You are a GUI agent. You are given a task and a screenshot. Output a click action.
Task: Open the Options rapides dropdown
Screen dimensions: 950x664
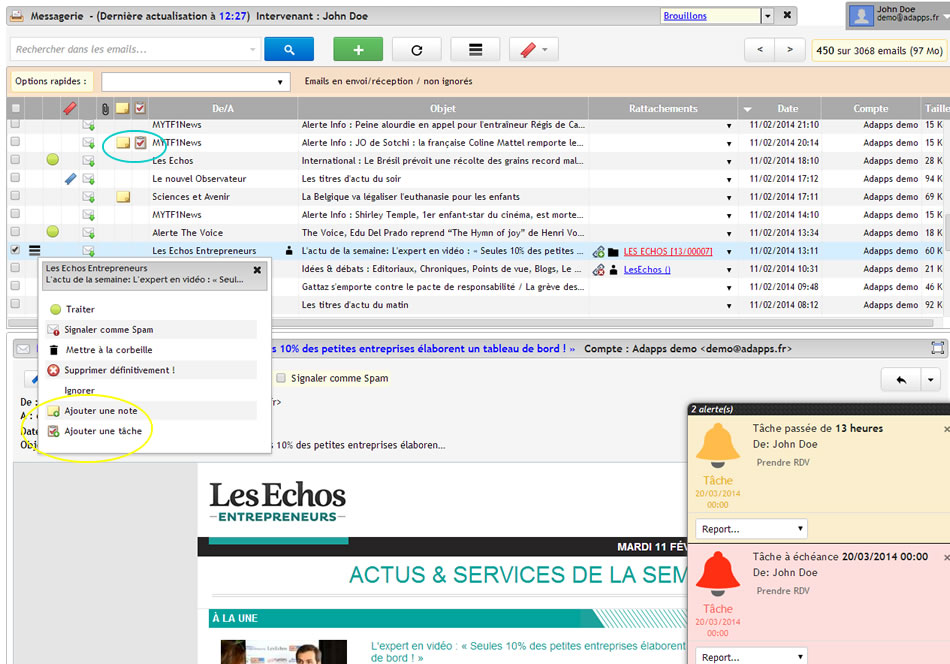(196, 82)
